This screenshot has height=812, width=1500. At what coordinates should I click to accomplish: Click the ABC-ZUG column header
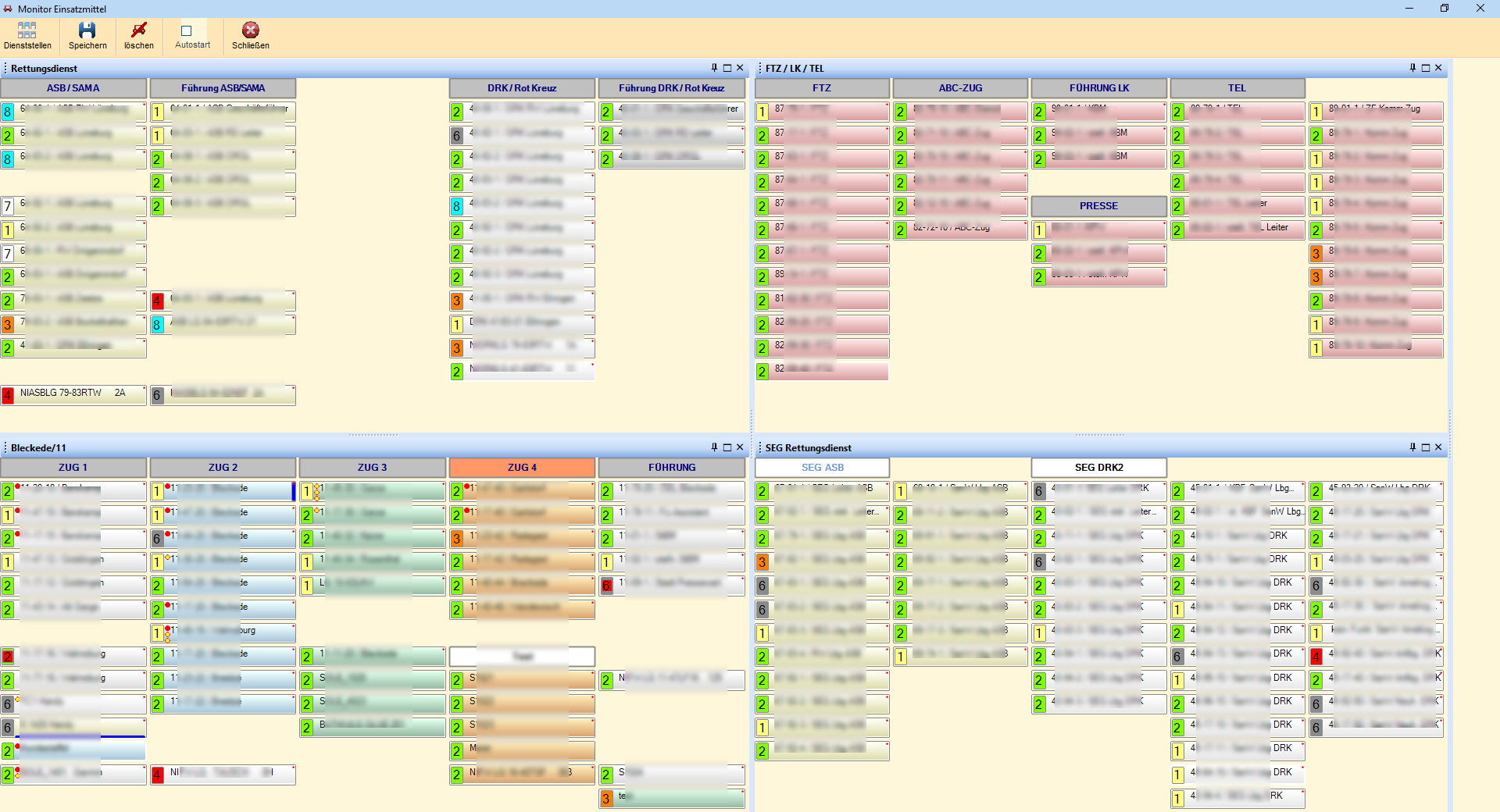pyautogui.click(x=960, y=88)
